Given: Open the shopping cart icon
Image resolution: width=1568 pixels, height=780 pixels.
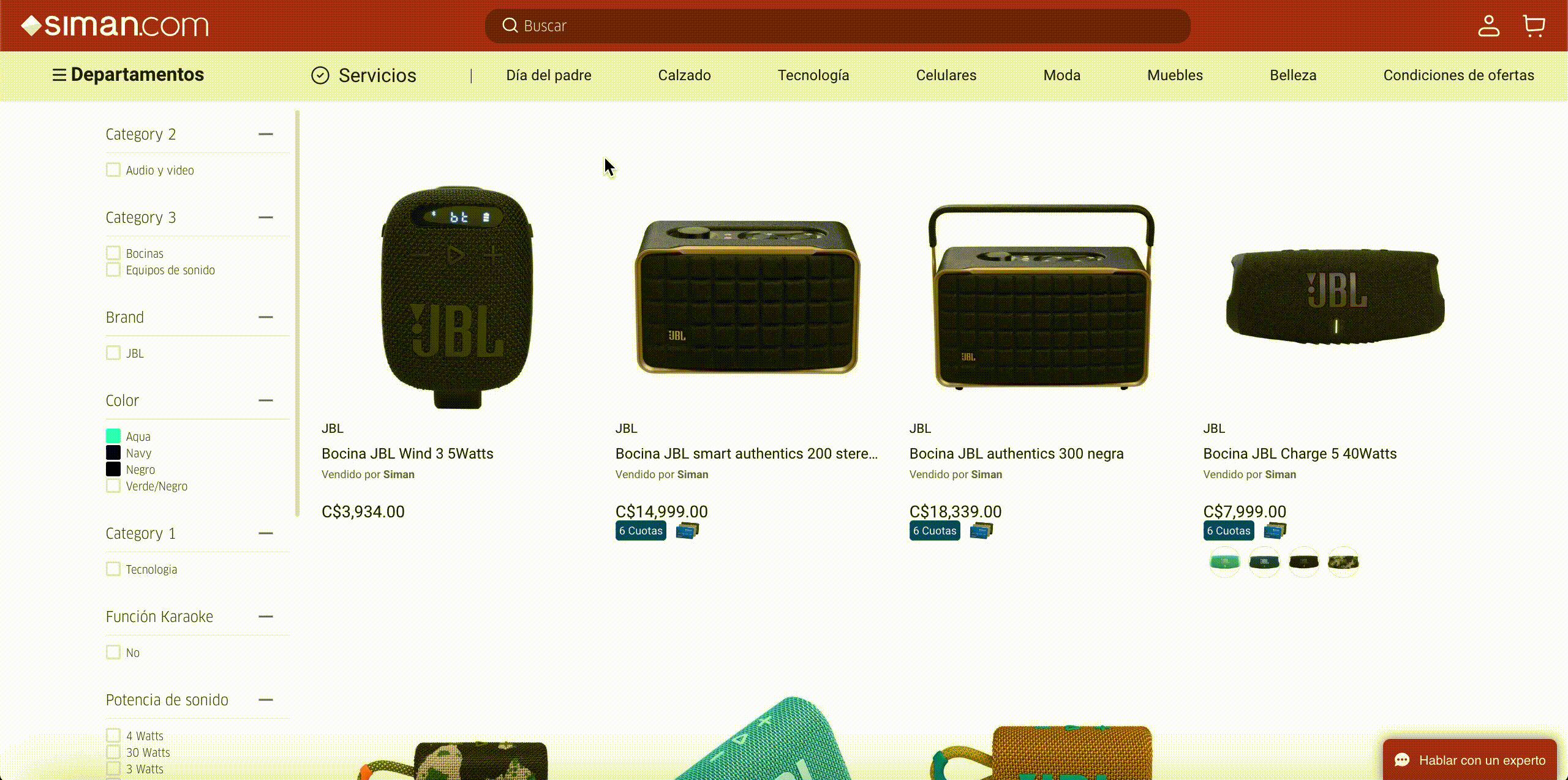Looking at the screenshot, I should pos(1534,26).
